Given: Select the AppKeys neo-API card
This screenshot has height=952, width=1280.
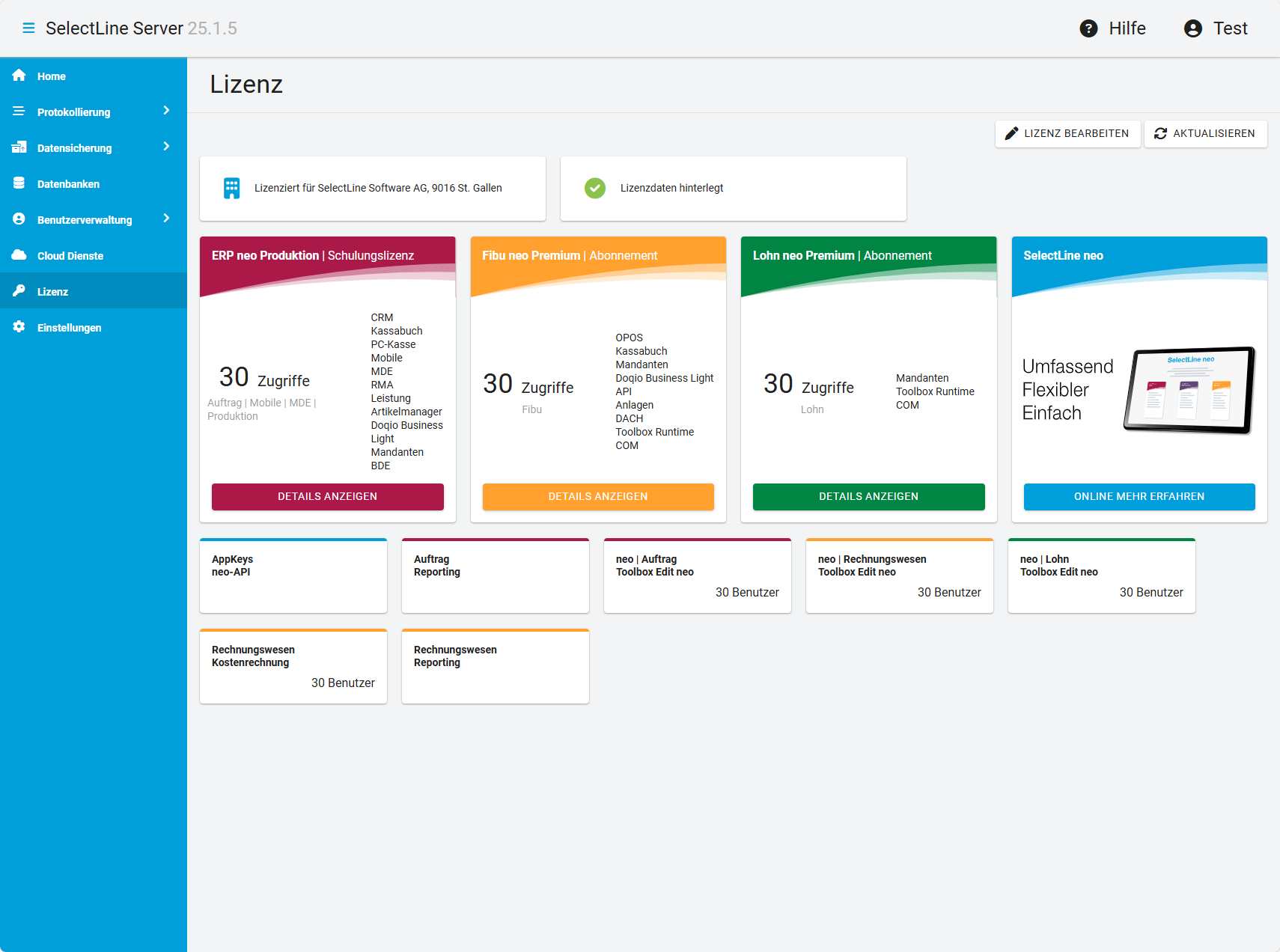Looking at the screenshot, I should pyautogui.click(x=293, y=576).
